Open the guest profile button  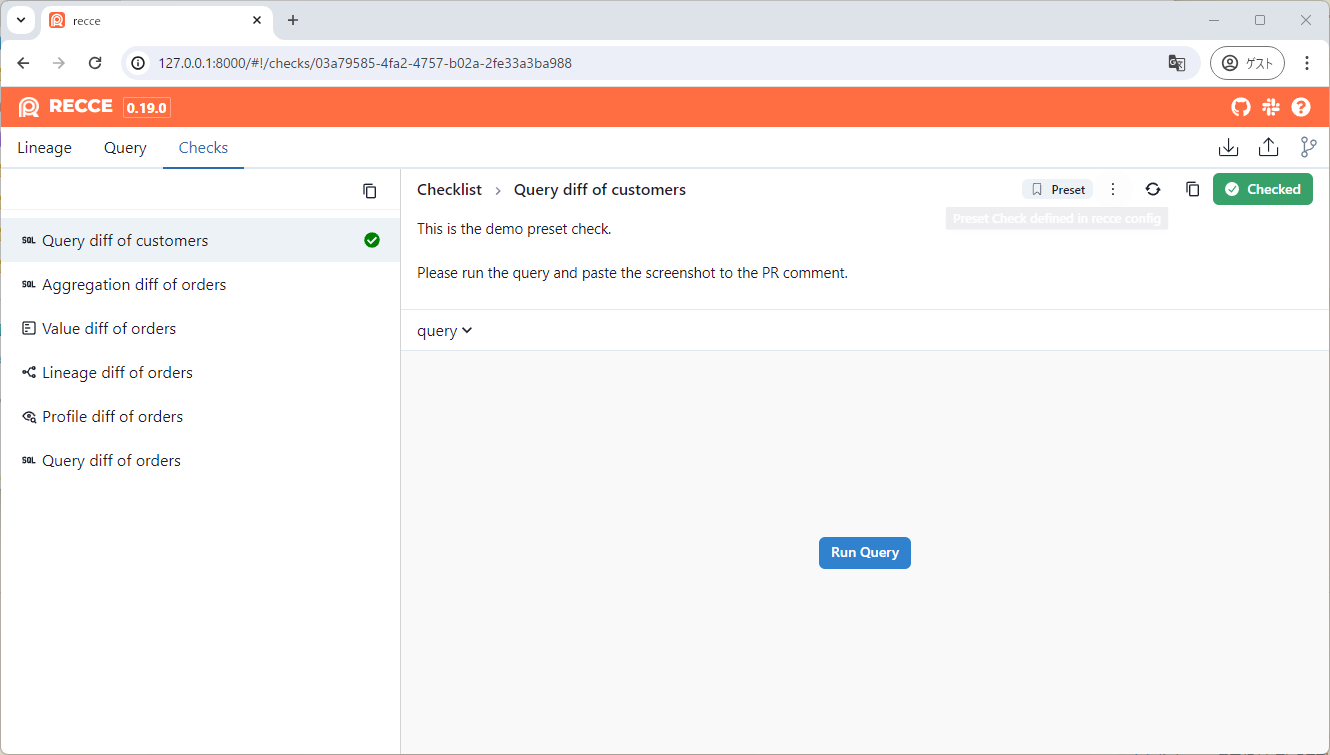point(1247,63)
